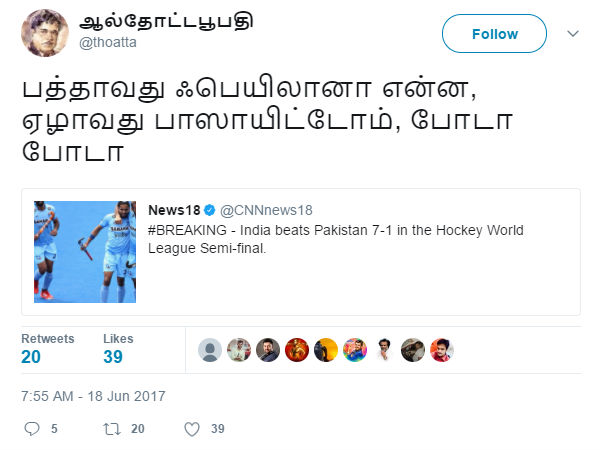Open the last liker avatar in red shirt
This screenshot has width=600, height=450.
click(442, 350)
